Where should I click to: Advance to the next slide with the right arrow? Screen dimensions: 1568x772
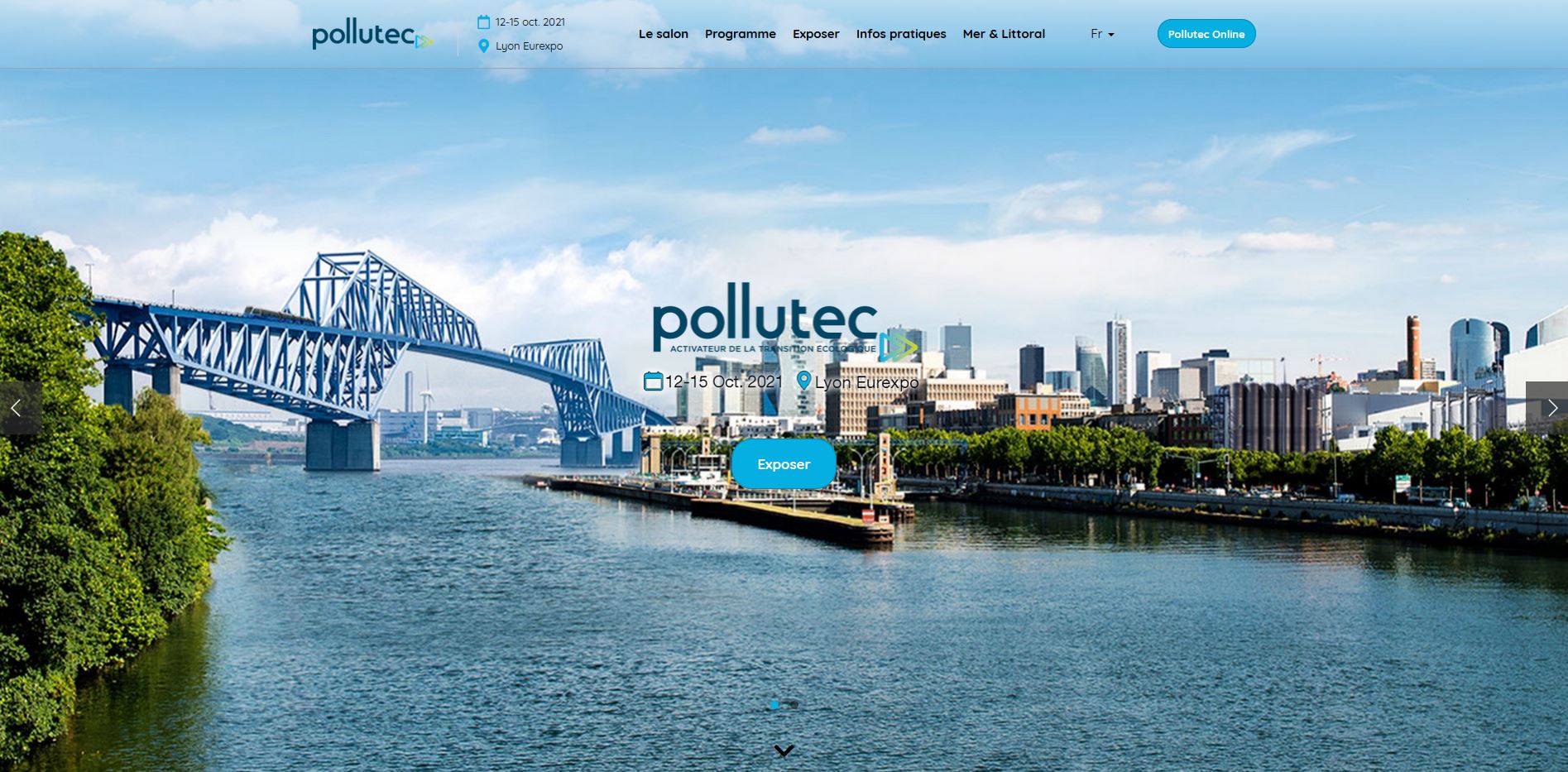tap(1551, 408)
